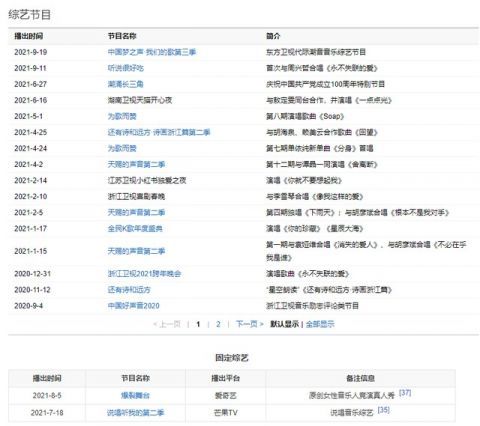Click the 浙江卫视喜剧春晚 program name
This screenshot has height=426, width=480.
pos(136,196)
